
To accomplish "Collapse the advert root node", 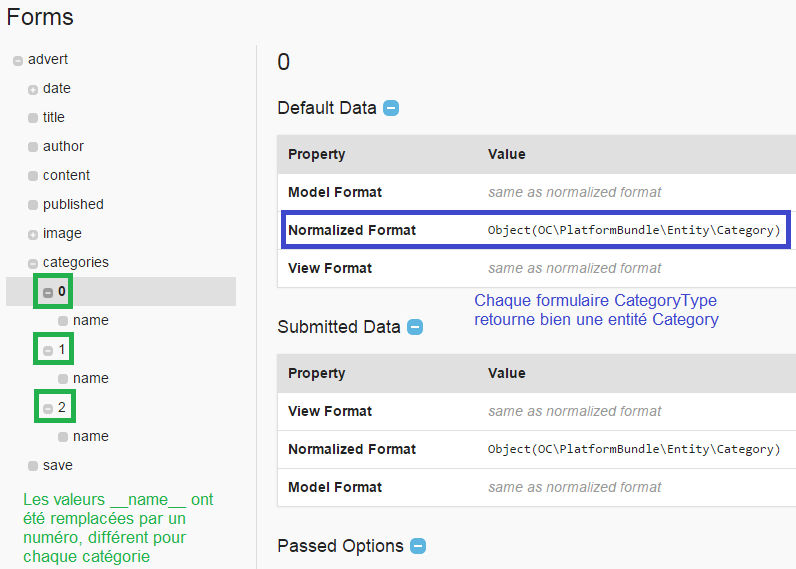I will pos(18,61).
